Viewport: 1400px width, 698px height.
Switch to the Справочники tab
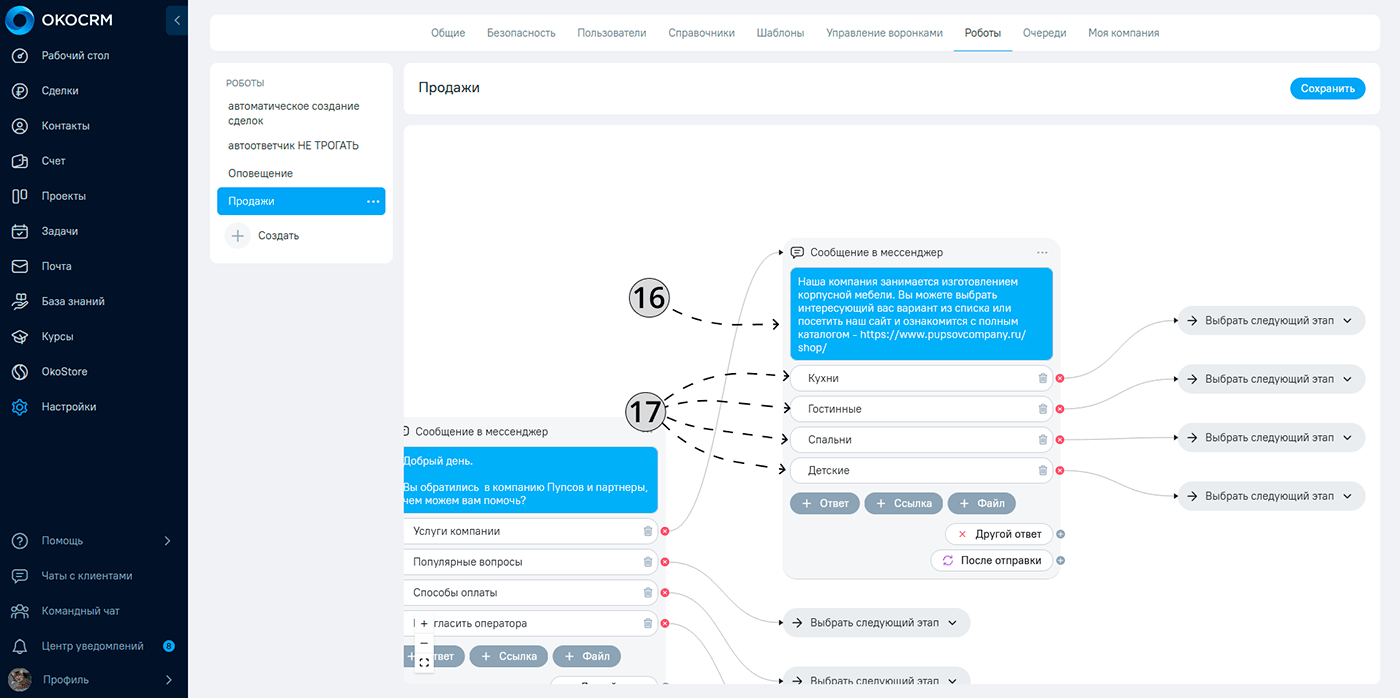coord(701,33)
